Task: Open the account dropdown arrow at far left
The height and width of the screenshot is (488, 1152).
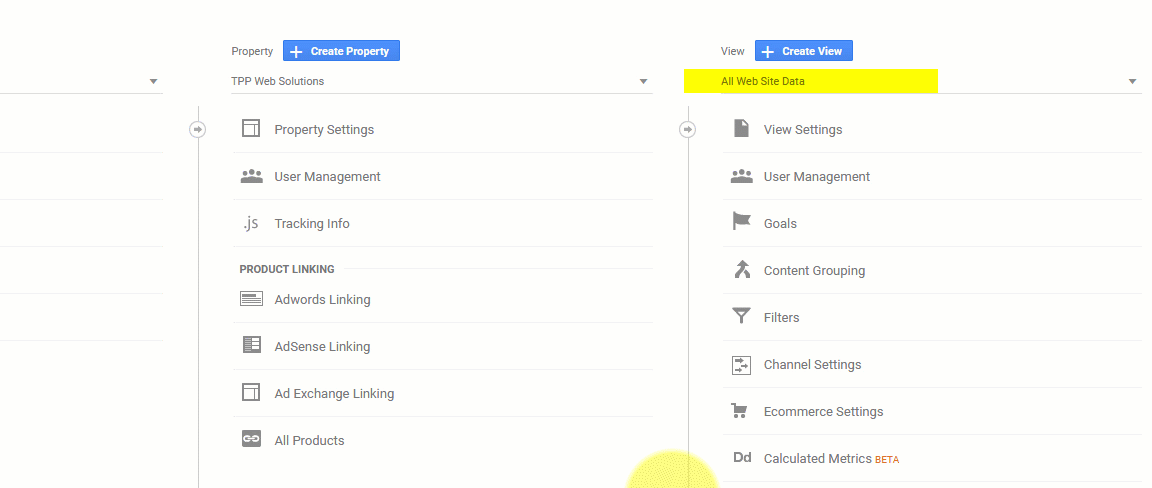Action: [x=154, y=82]
